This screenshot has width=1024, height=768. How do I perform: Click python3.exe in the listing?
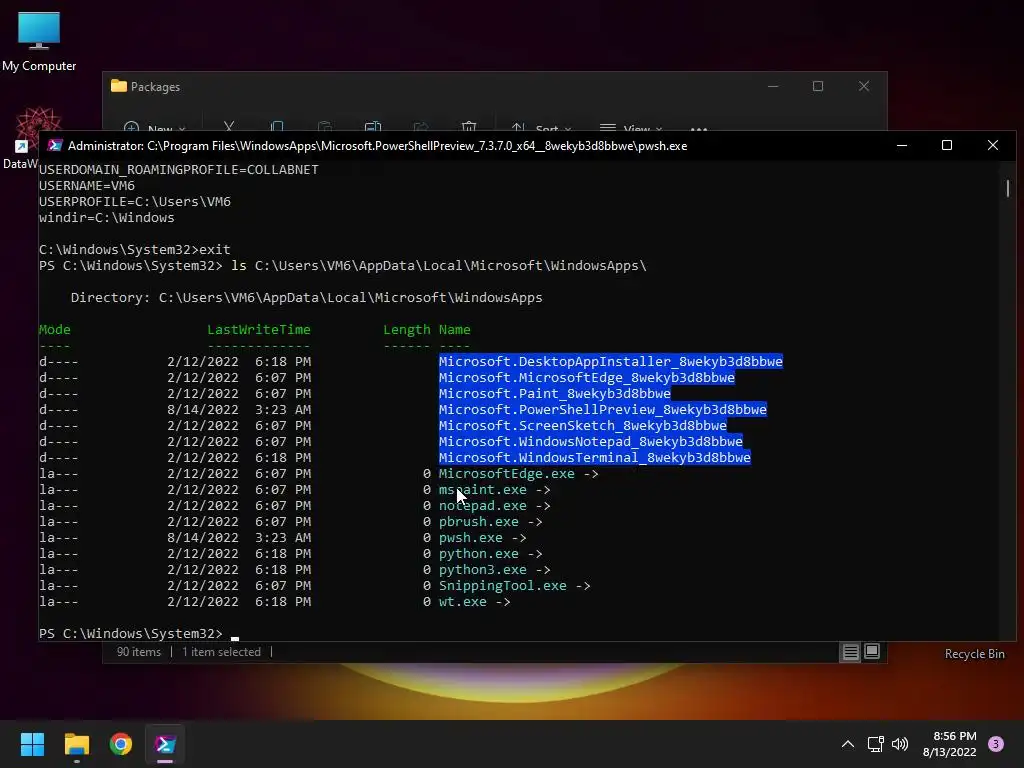pos(483,569)
